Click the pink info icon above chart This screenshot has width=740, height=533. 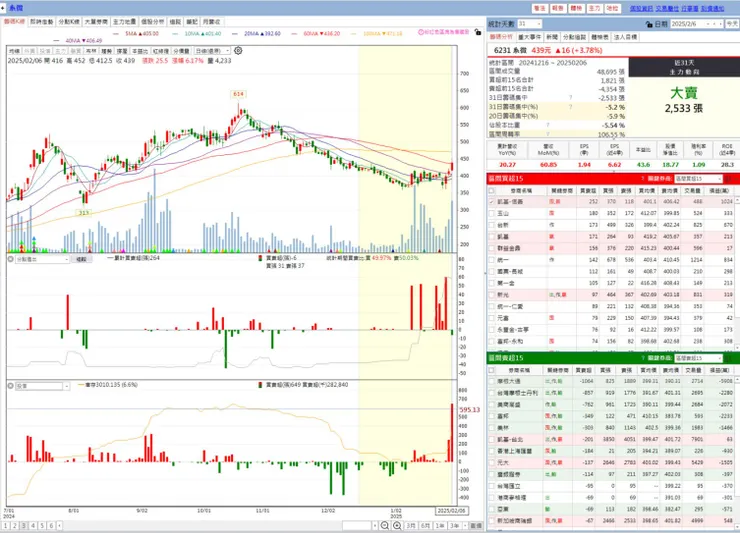click(x=421, y=32)
